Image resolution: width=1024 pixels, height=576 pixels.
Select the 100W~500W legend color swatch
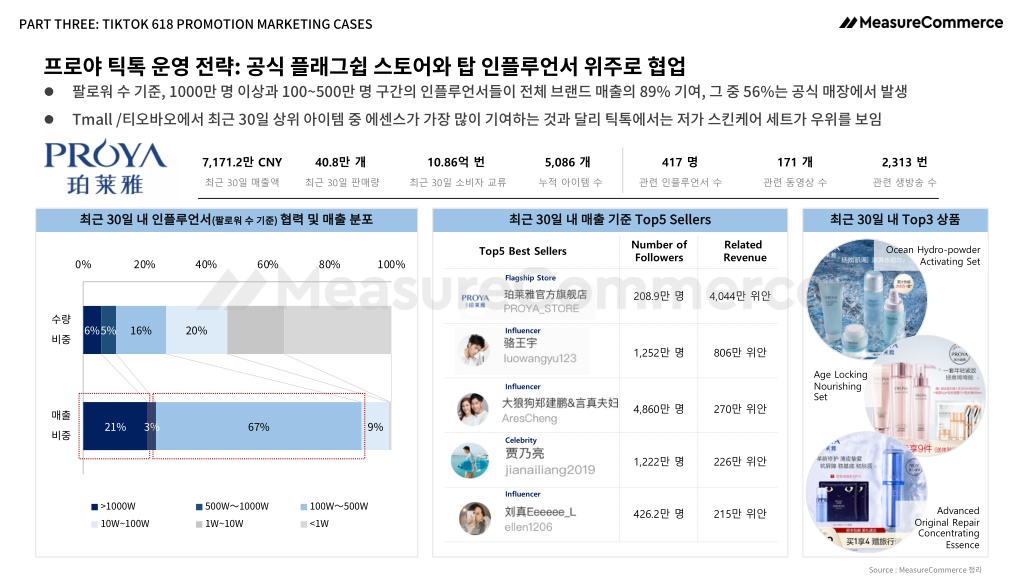pyautogui.click(x=304, y=507)
